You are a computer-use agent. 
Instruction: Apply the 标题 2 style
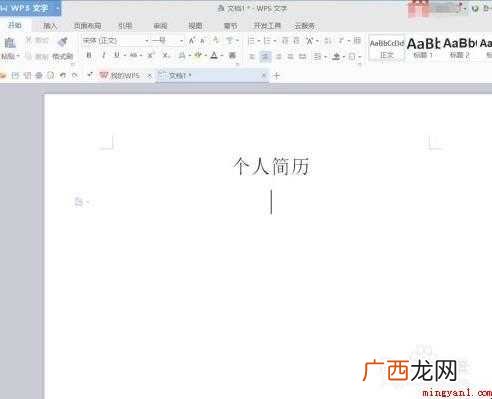pyautogui.click(x=460, y=48)
